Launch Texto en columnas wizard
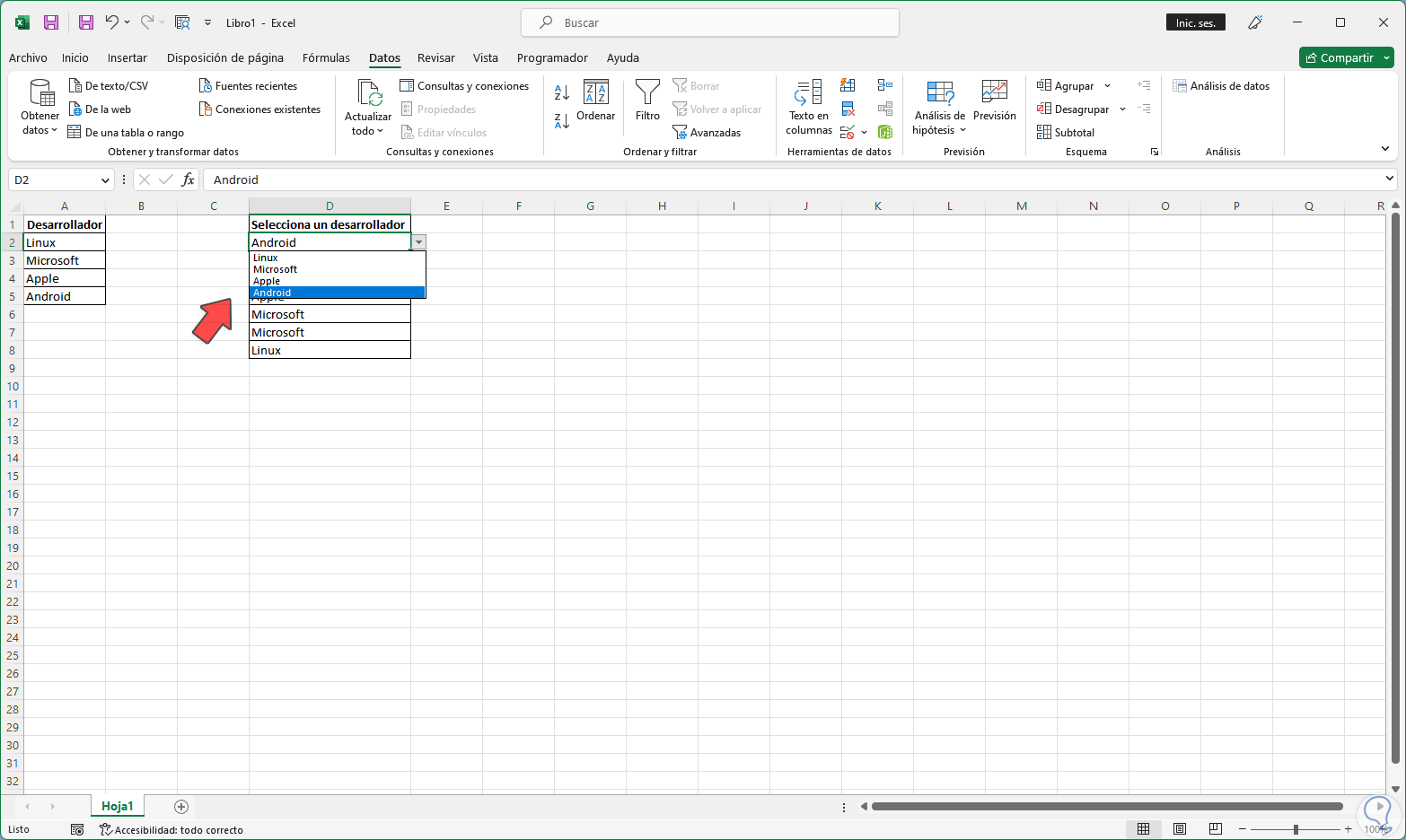This screenshot has height=840, width=1406. pyautogui.click(x=809, y=107)
